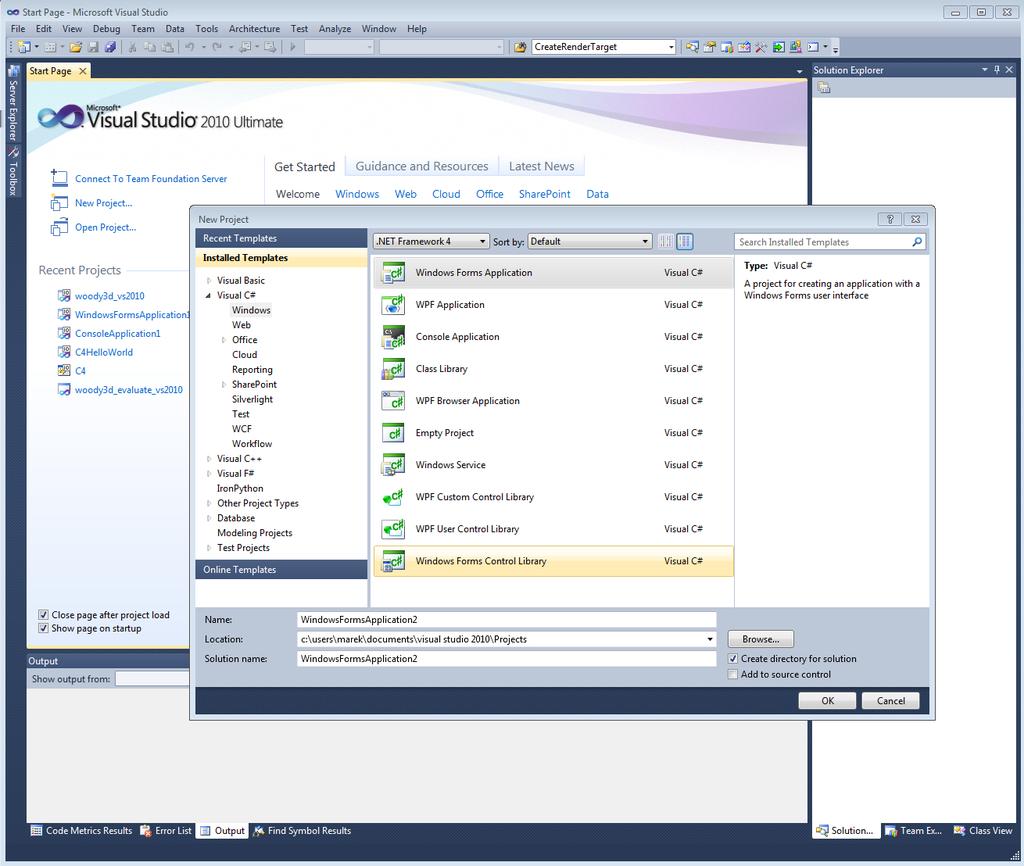Screen dimensions: 1024x866
Task: Open the Error List tab
Action: pyautogui.click(x=167, y=831)
